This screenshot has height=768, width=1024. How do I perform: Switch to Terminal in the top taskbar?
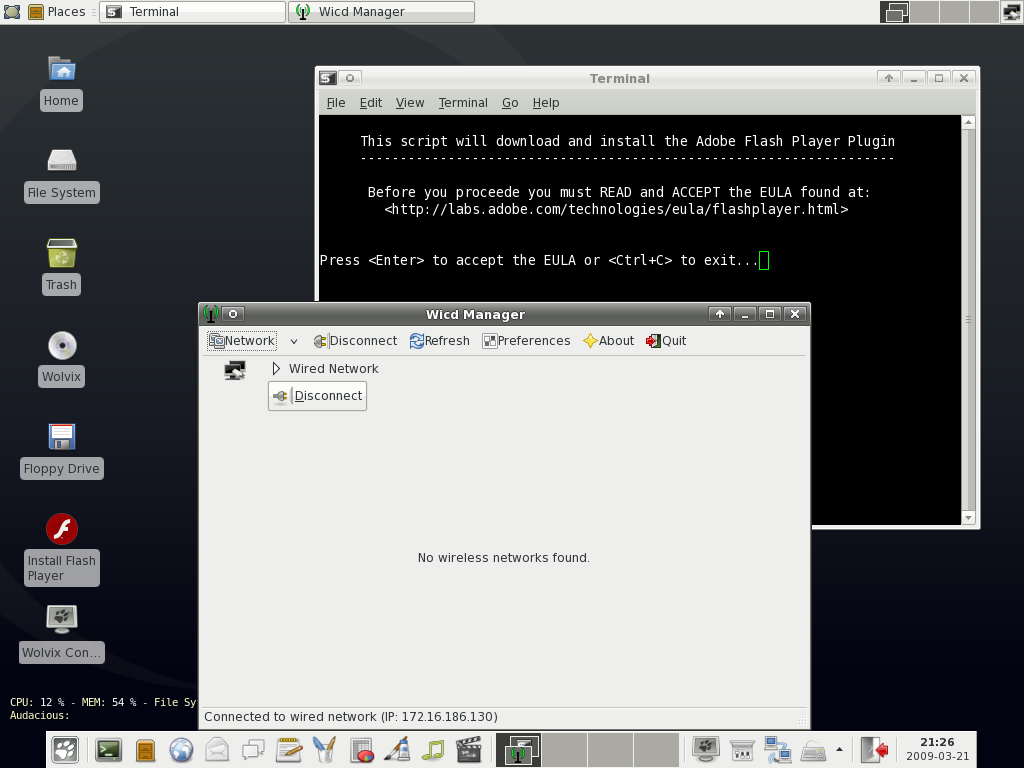click(192, 12)
